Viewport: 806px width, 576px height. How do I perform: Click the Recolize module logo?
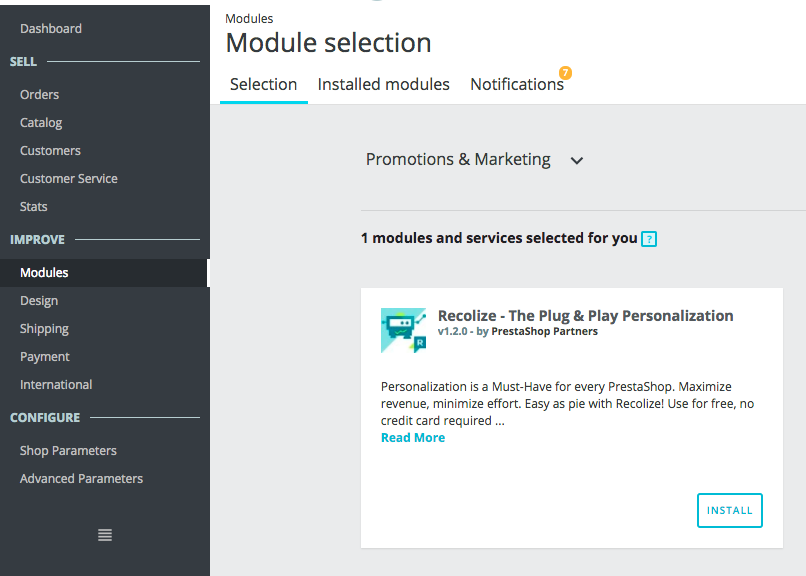click(x=404, y=330)
